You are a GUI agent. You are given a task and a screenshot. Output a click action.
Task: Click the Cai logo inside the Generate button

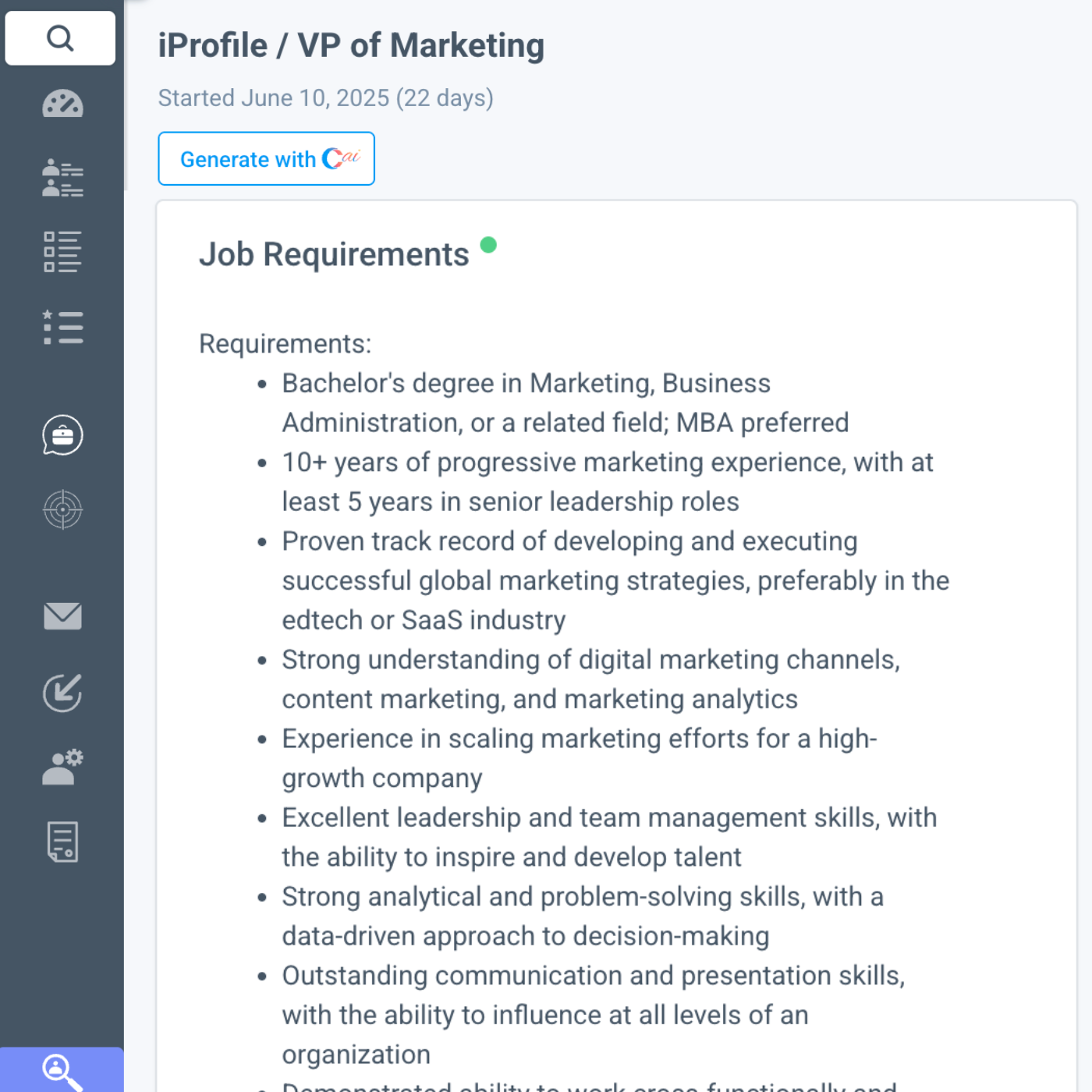pyautogui.click(x=341, y=158)
